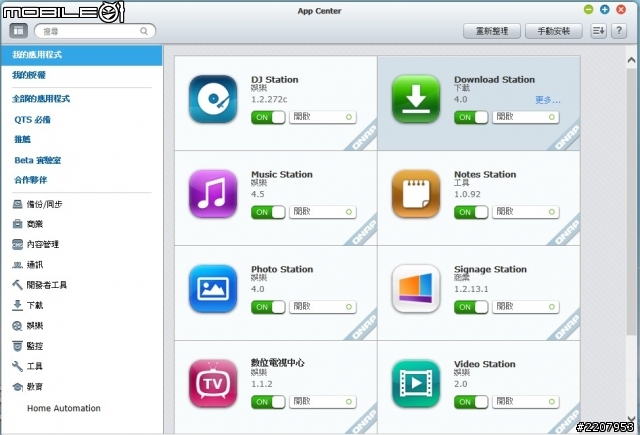Click the search magnifier icon

pos(144,31)
